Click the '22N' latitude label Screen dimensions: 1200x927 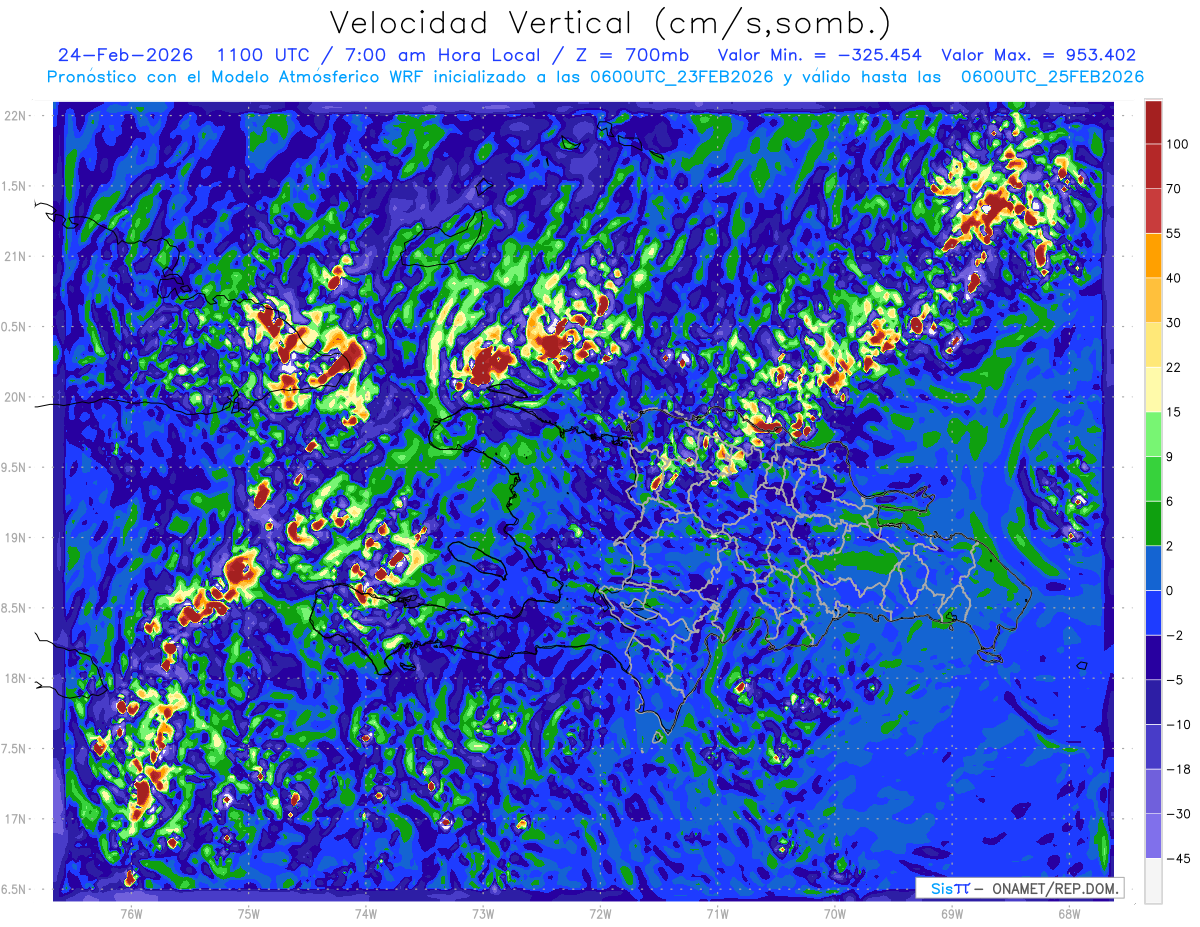point(14,116)
